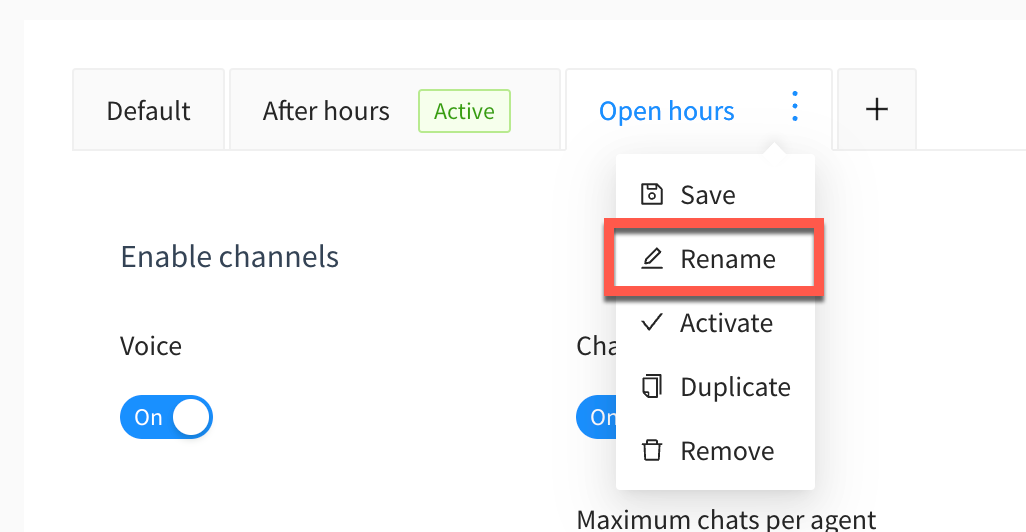Viewport: 1026px width, 532px height.
Task: Turn off the Voice channel toggle
Action: point(166,417)
